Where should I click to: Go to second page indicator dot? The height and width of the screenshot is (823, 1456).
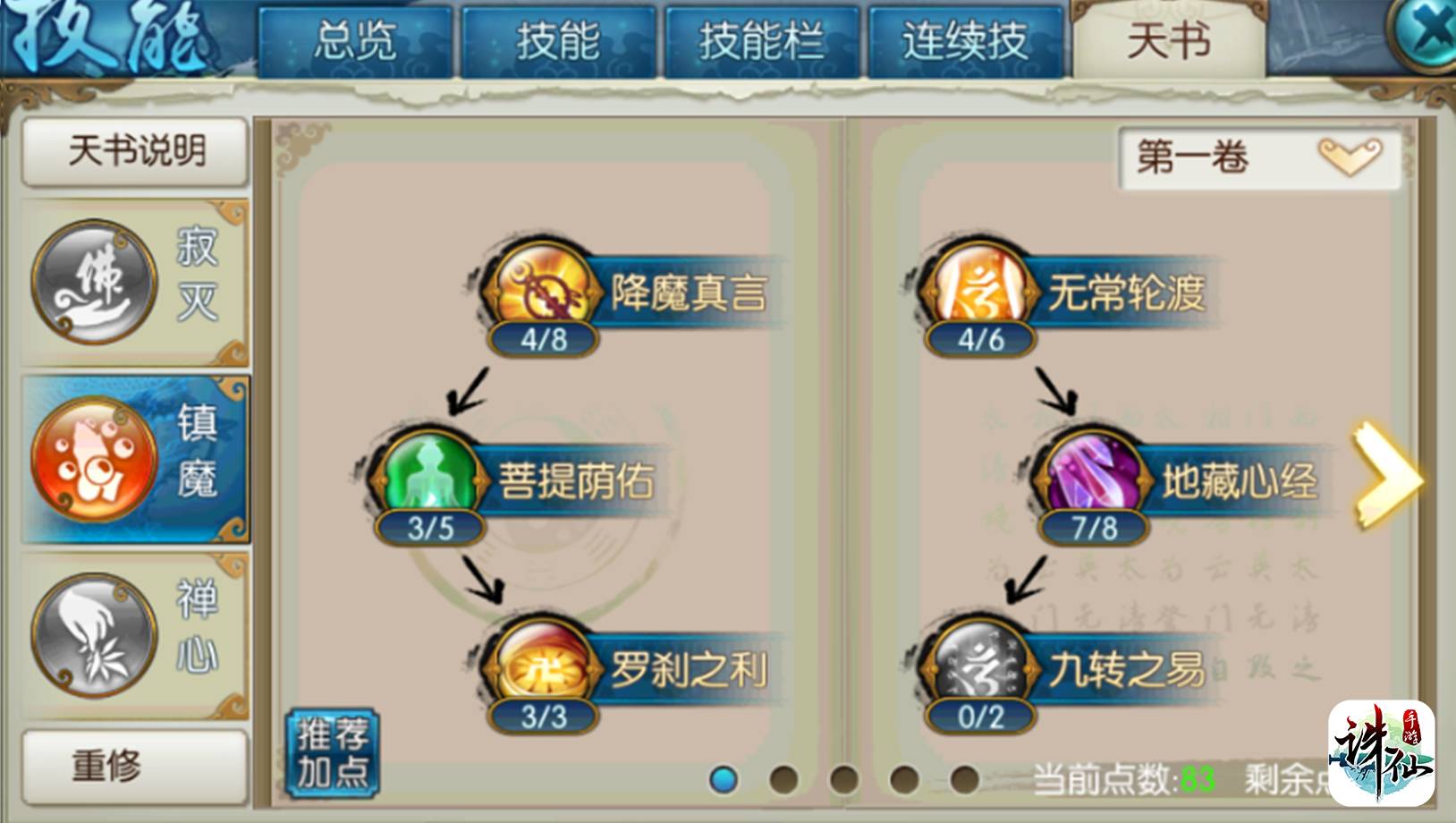[x=783, y=779]
